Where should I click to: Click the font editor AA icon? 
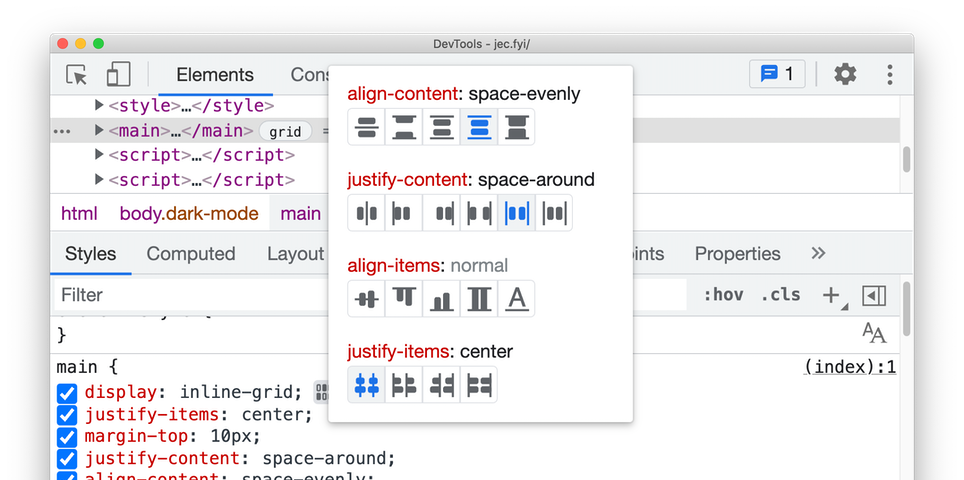click(x=874, y=333)
